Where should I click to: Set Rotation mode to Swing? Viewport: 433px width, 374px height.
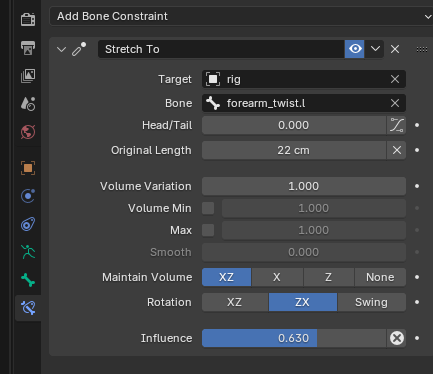pyautogui.click(x=372, y=302)
